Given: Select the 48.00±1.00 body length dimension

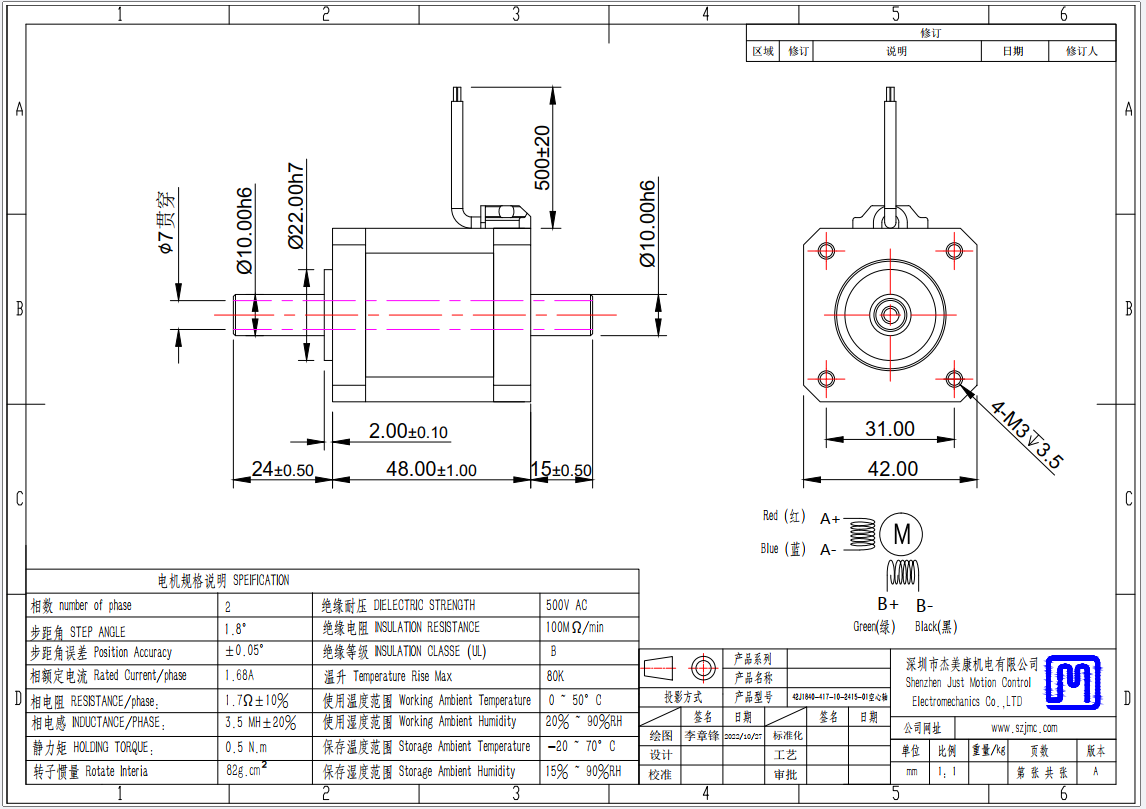Looking at the screenshot, I should pos(430,469).
